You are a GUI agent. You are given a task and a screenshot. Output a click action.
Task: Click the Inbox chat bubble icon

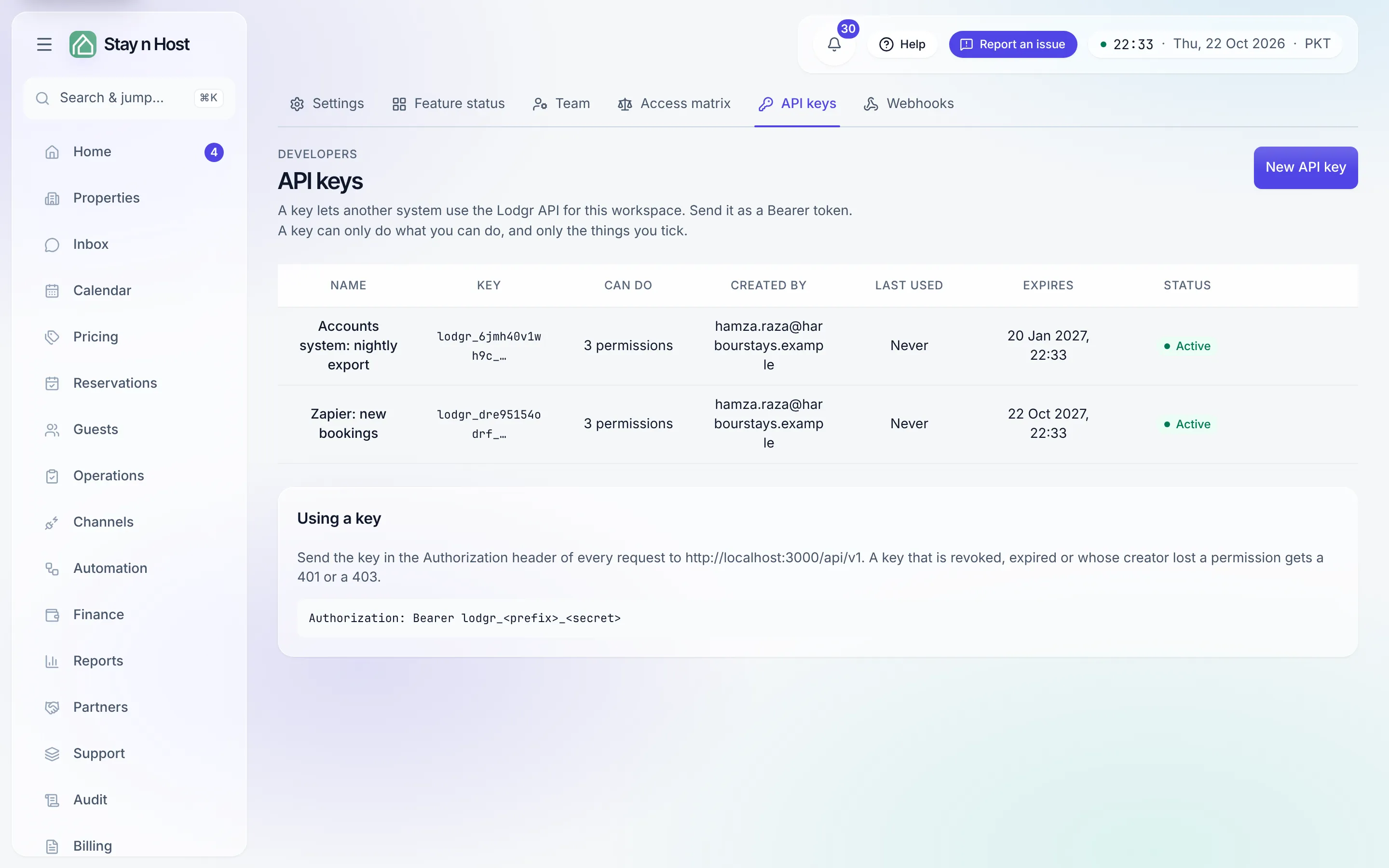click(52, 244)
